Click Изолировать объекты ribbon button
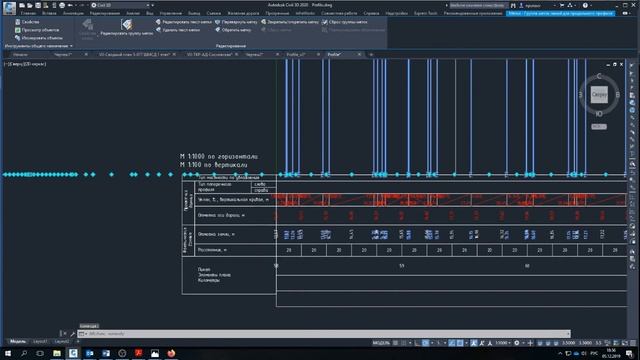 [x=38, y=38]
